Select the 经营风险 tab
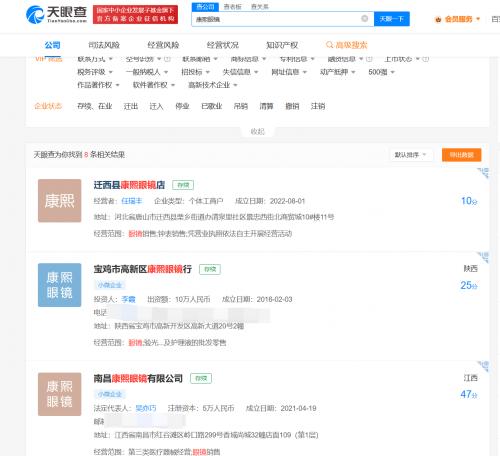The height and width of the screenshot is (456, 500). (x=163, y=45)
